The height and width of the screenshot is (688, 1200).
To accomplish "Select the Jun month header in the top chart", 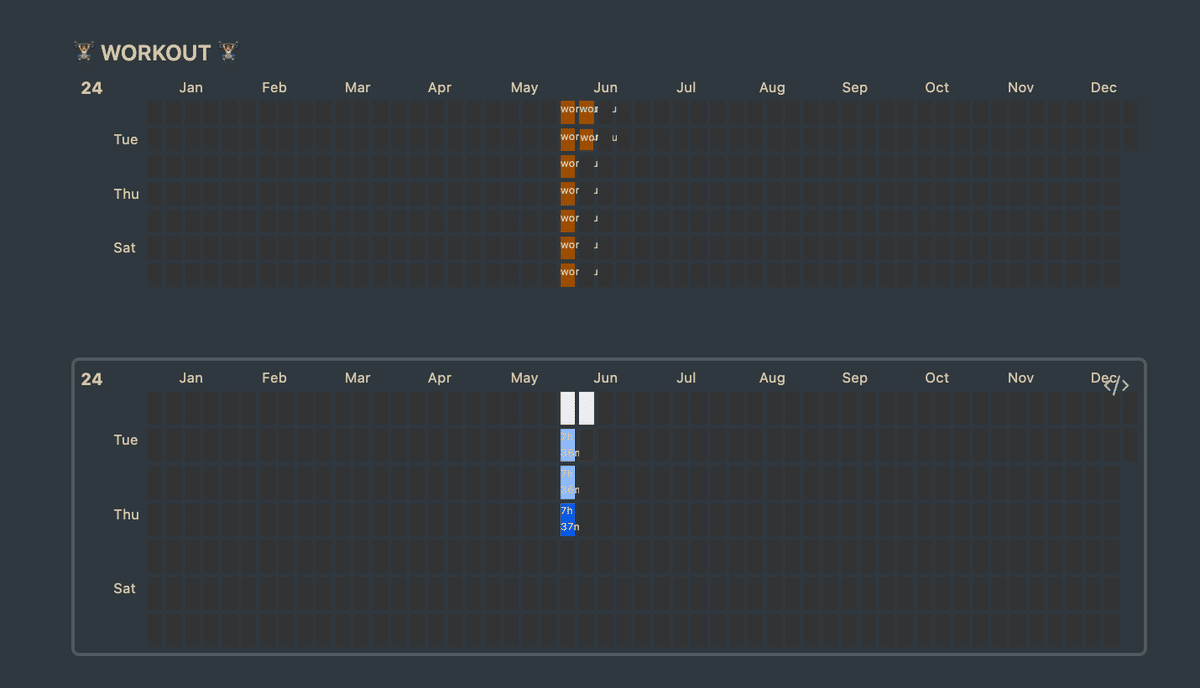I will coord(605,87).
